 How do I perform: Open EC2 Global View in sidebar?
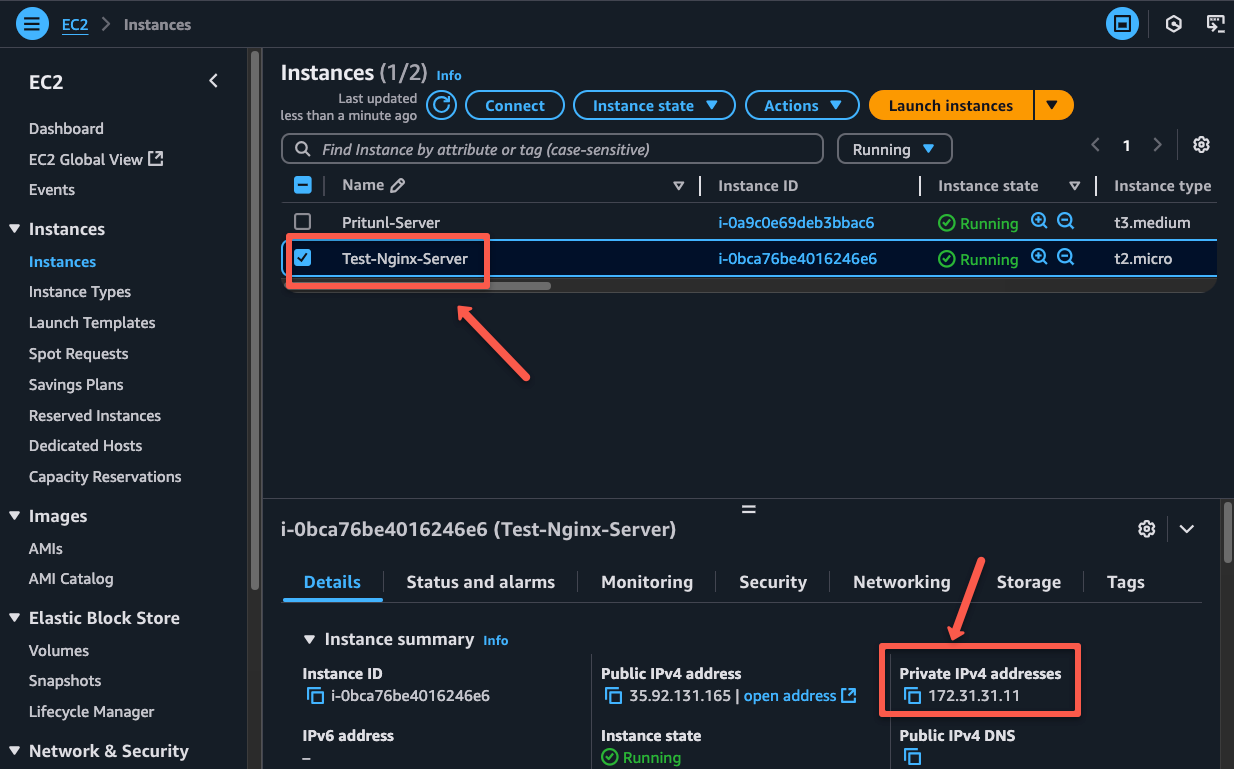96,159
